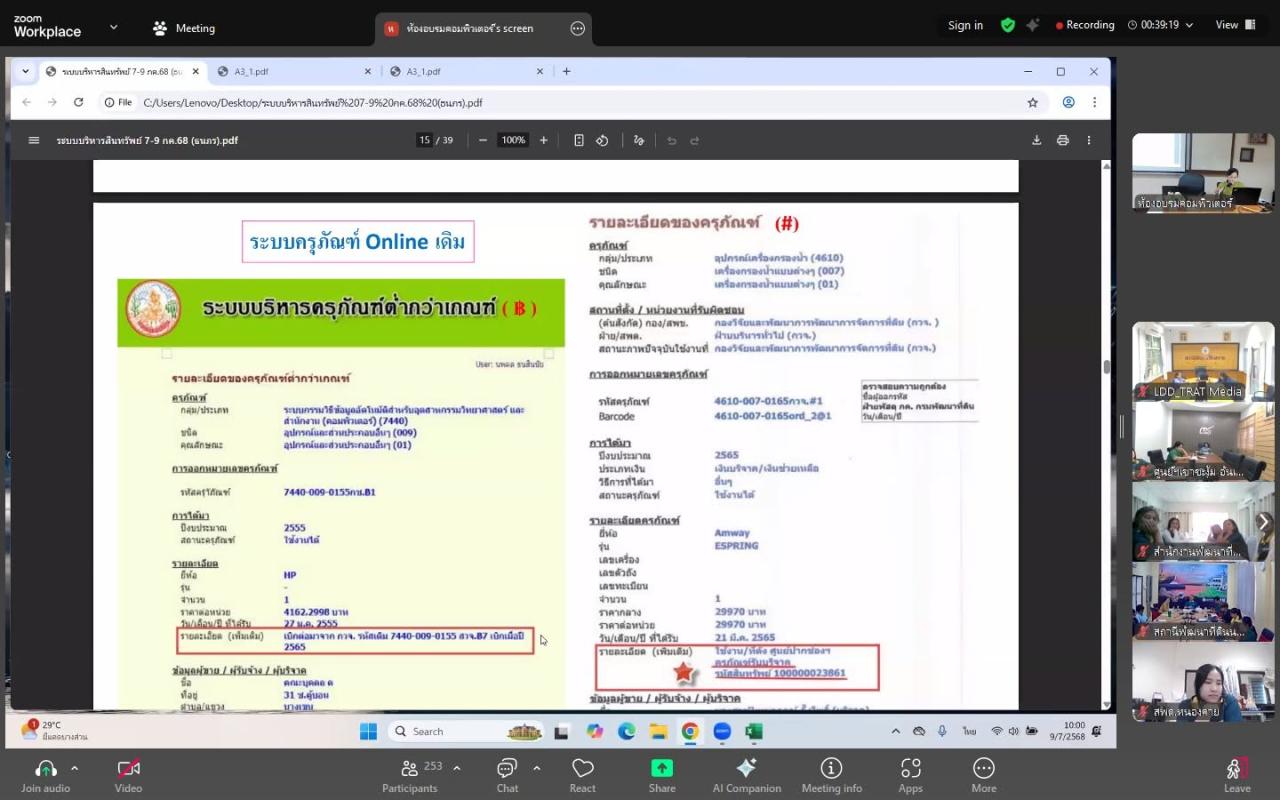Select the LDD_TRAT Media participant thumbnail
The image size is (1280, 800).
click(1203, 362)
